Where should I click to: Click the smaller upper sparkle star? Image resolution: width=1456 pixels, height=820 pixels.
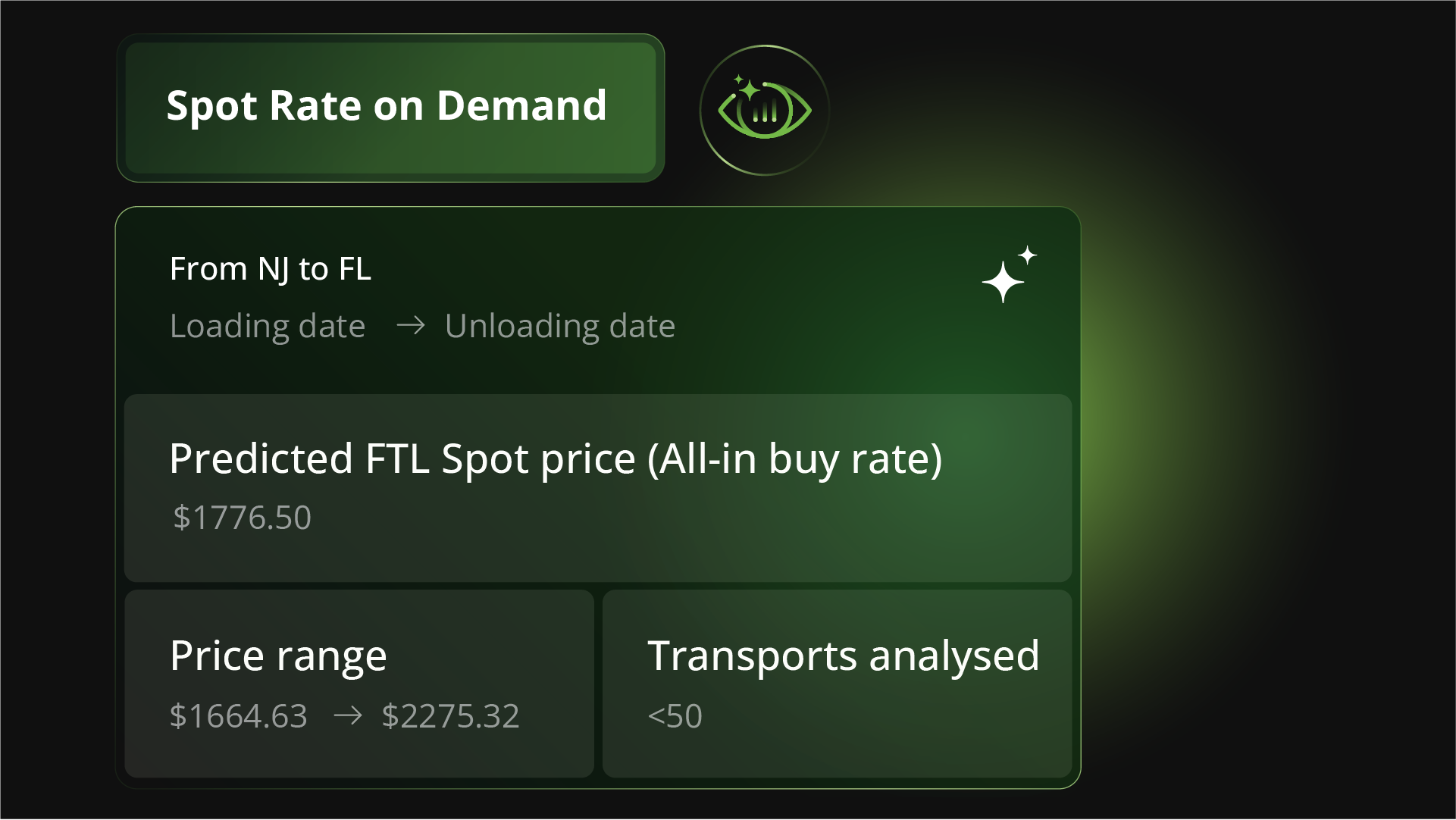[x=1028, y=255]
